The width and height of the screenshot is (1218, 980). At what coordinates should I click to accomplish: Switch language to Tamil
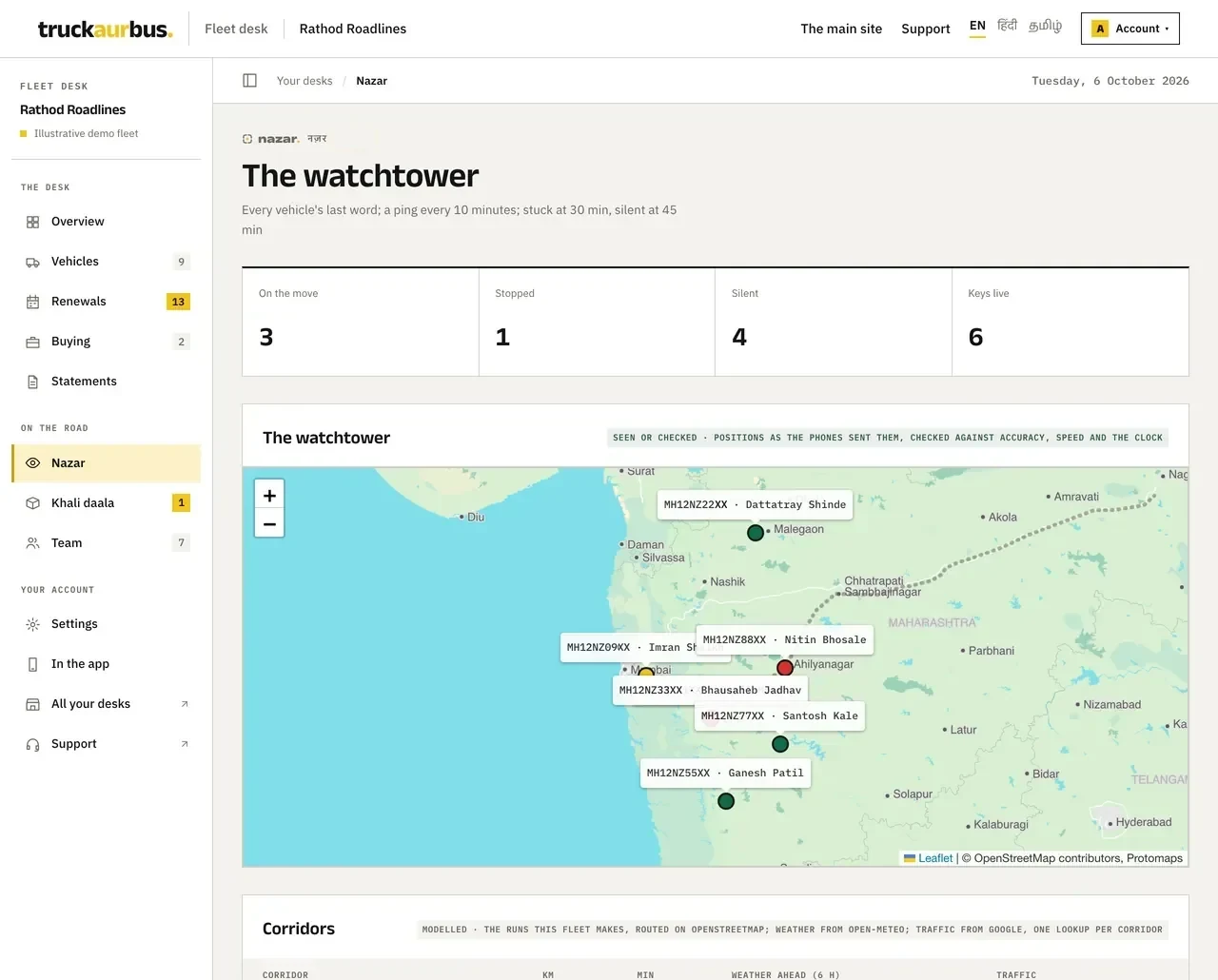pos(1045,26)
